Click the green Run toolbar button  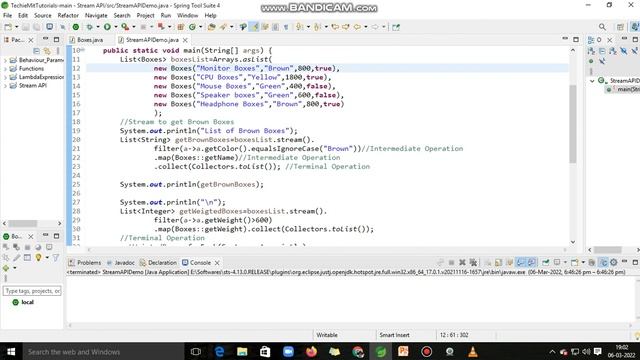click(107, 27)
